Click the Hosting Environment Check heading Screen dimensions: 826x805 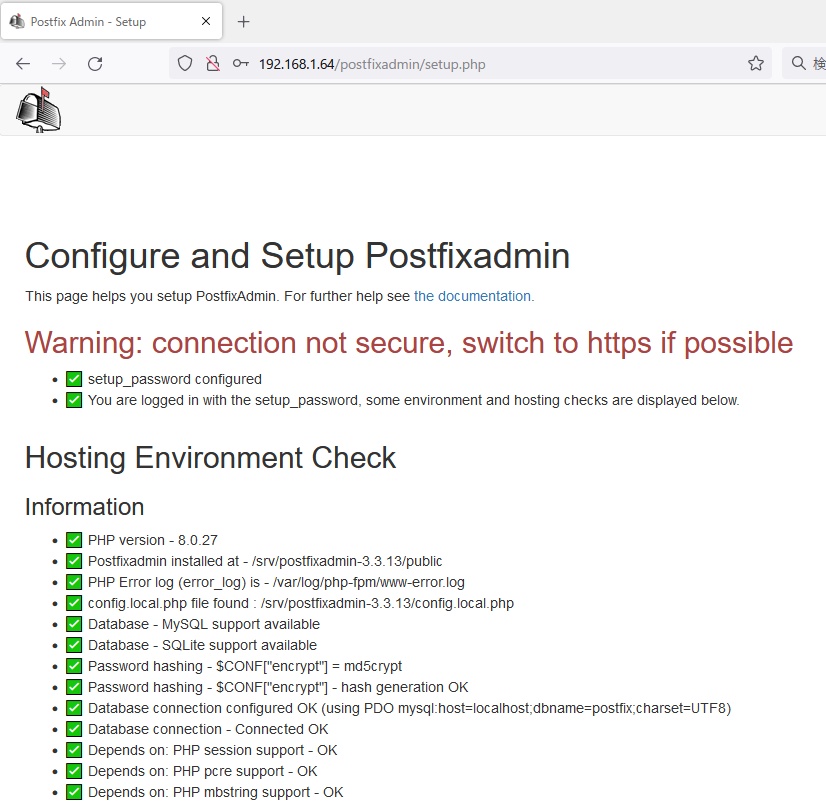pyautogui.click(x=210, y=458)
